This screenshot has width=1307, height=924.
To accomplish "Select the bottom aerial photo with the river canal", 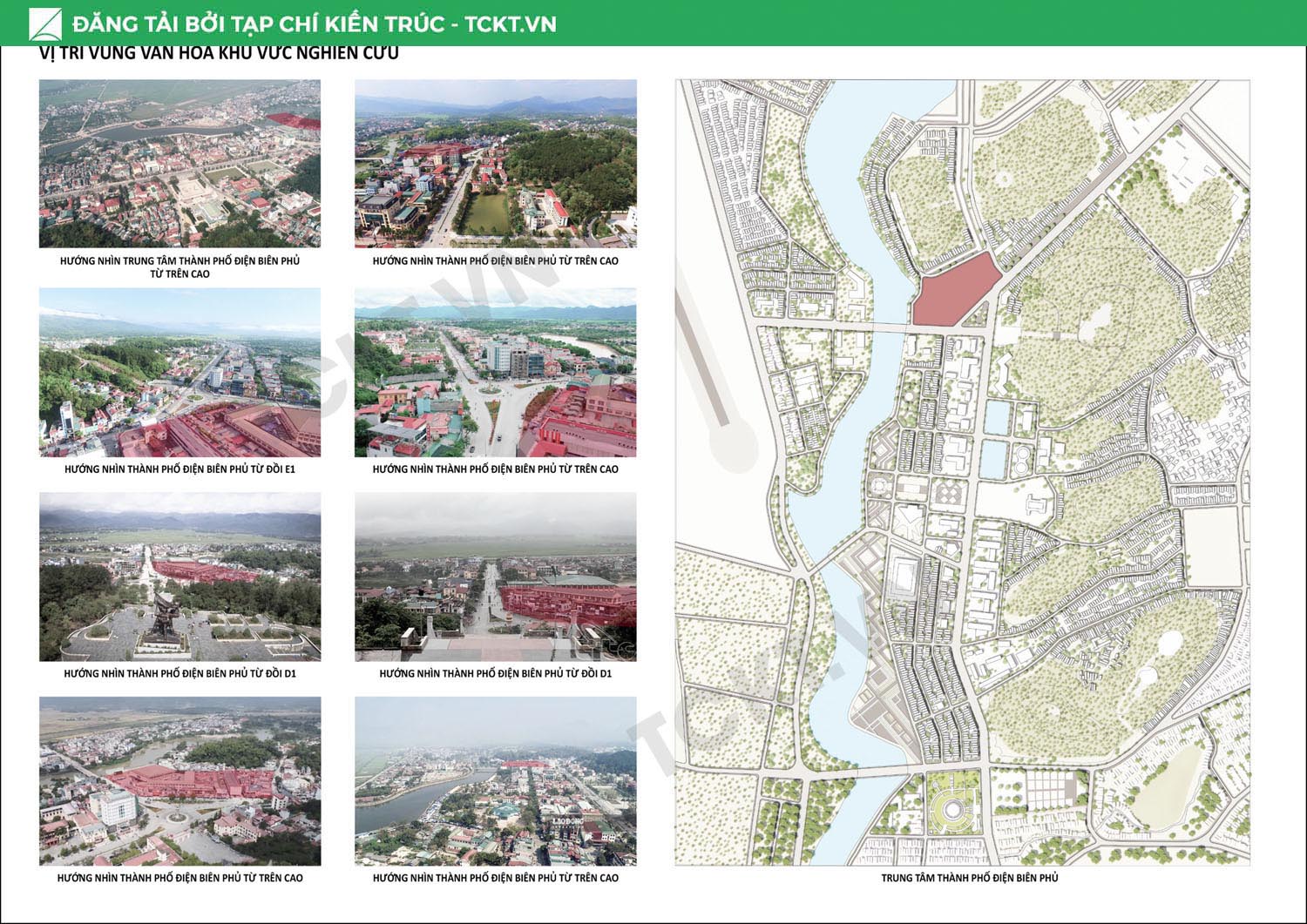I will coord(495,781).
